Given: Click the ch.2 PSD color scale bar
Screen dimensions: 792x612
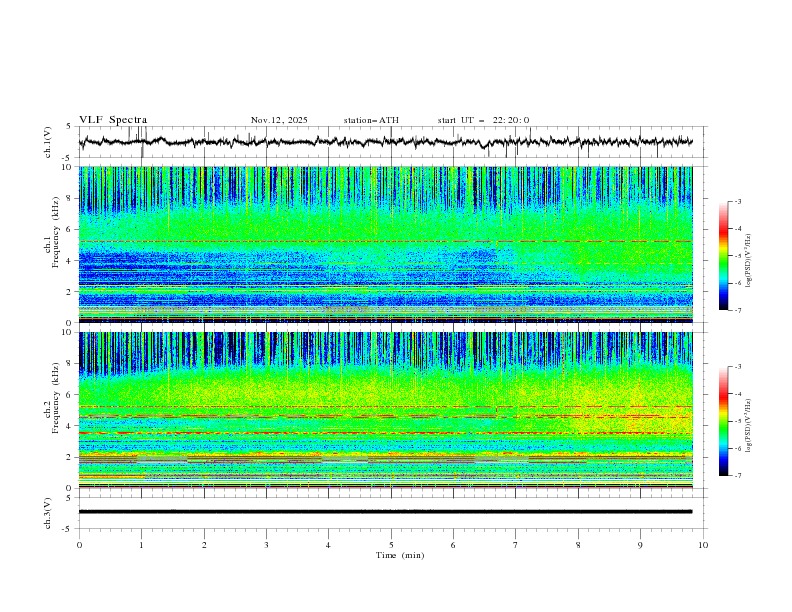Looking at the screenshot, I should 723,421.
